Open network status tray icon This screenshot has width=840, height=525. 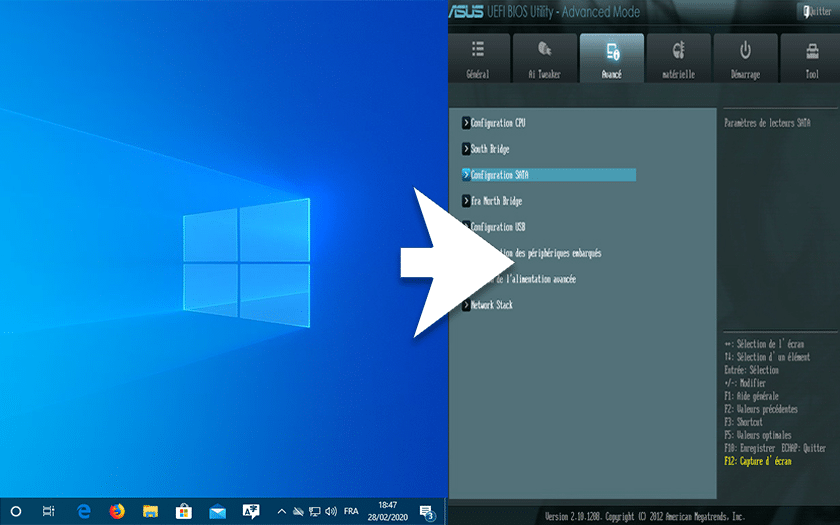pos(315,512)
